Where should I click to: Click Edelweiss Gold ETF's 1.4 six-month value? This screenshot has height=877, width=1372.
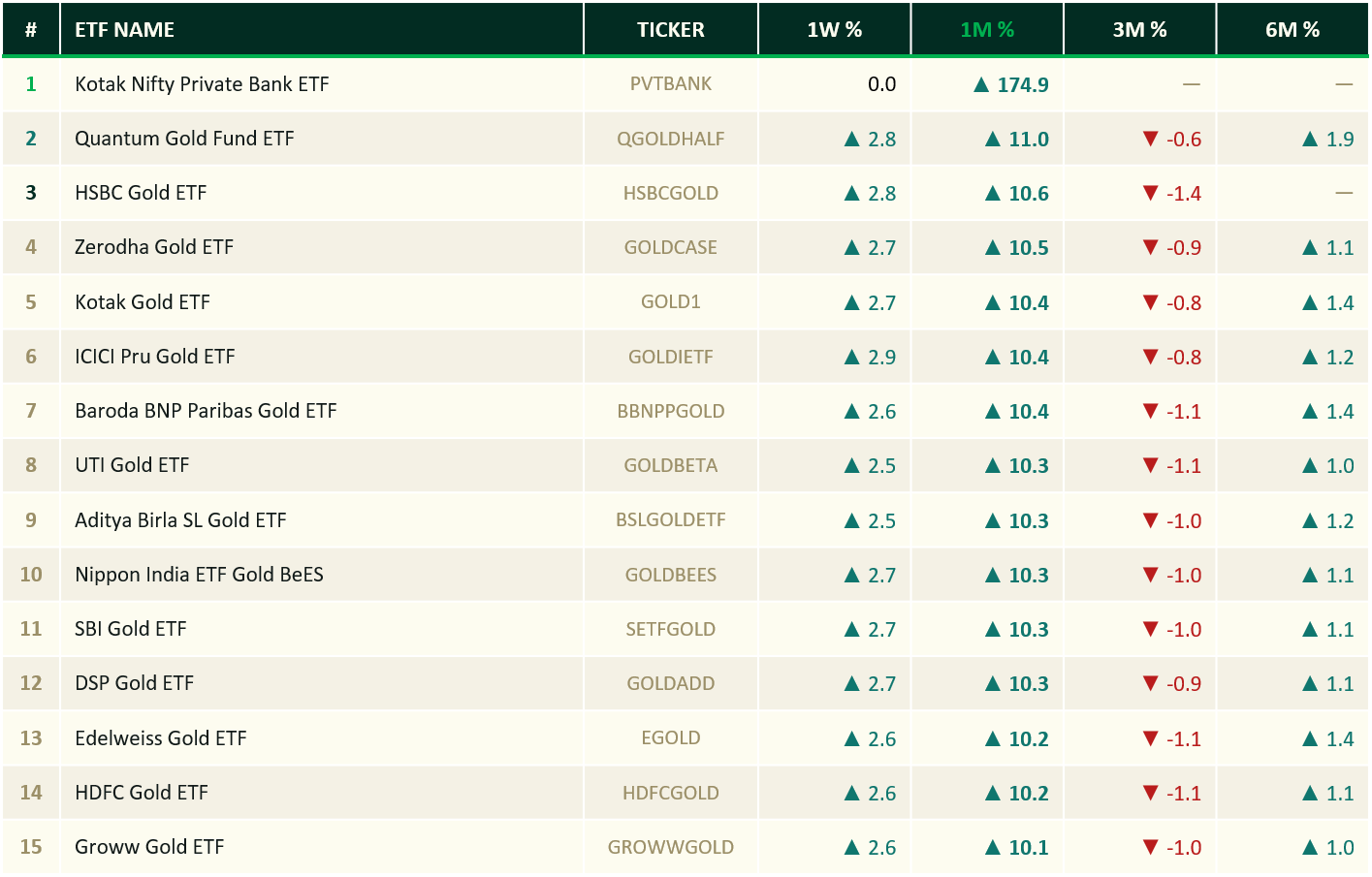(x=1328, y=739)
